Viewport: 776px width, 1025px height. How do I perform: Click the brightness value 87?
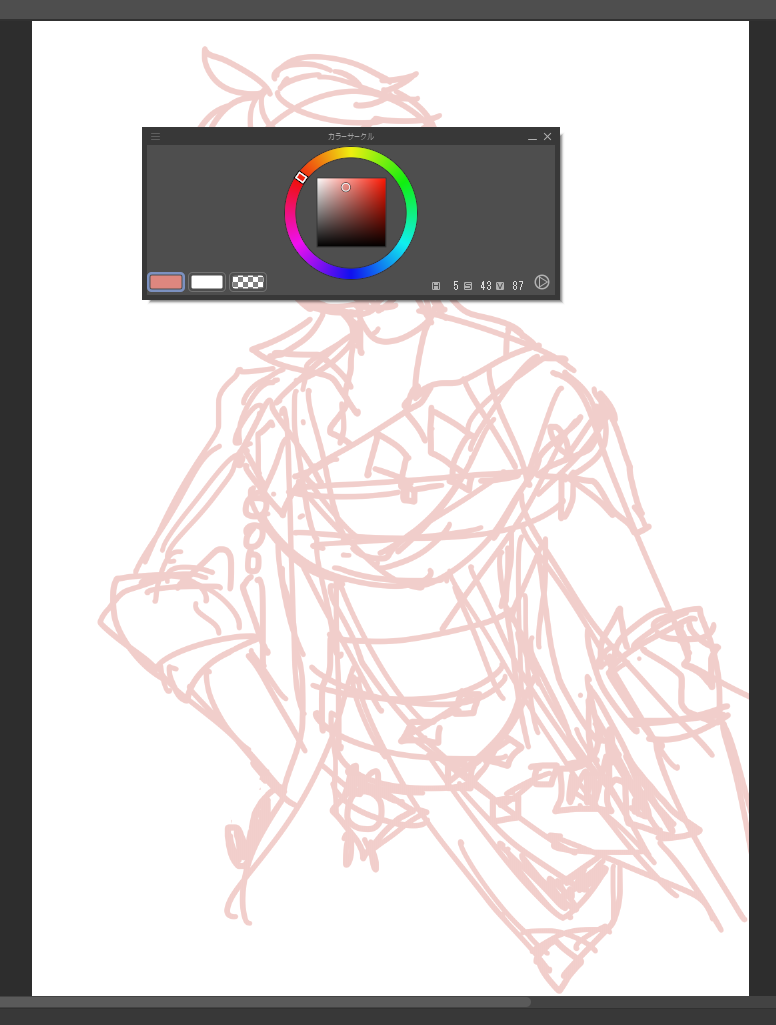[518, 286]
